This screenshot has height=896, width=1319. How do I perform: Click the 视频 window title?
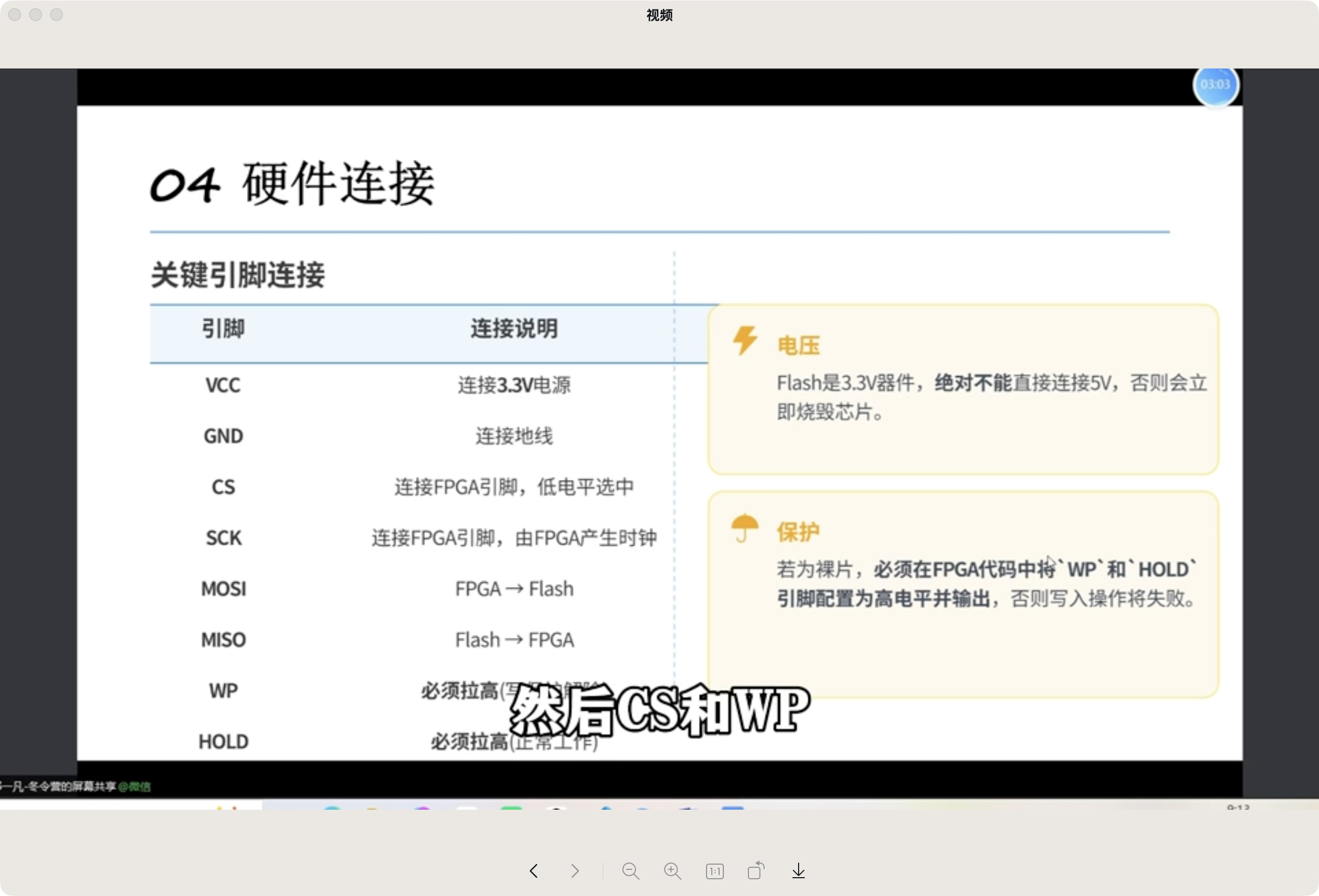pos(658,15)
